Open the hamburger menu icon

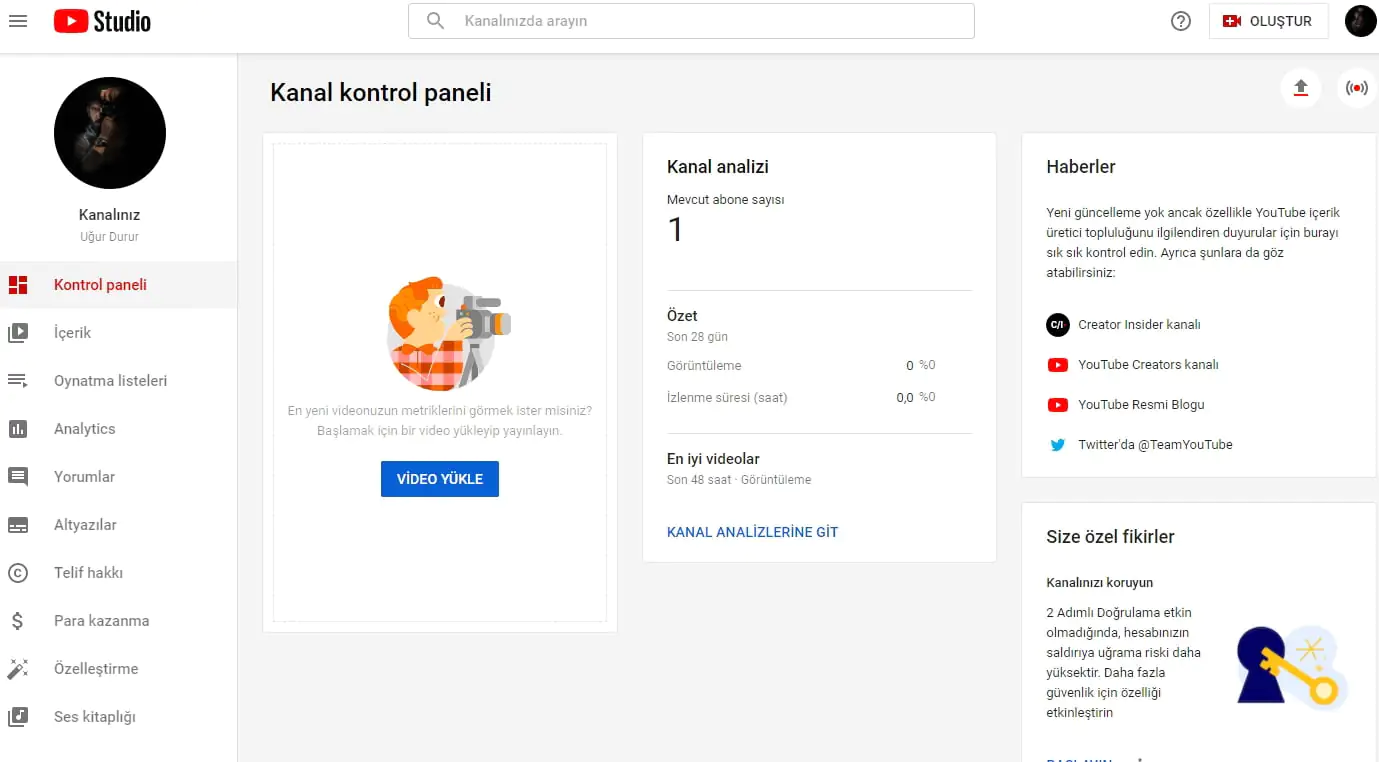(x=18, y=21)
